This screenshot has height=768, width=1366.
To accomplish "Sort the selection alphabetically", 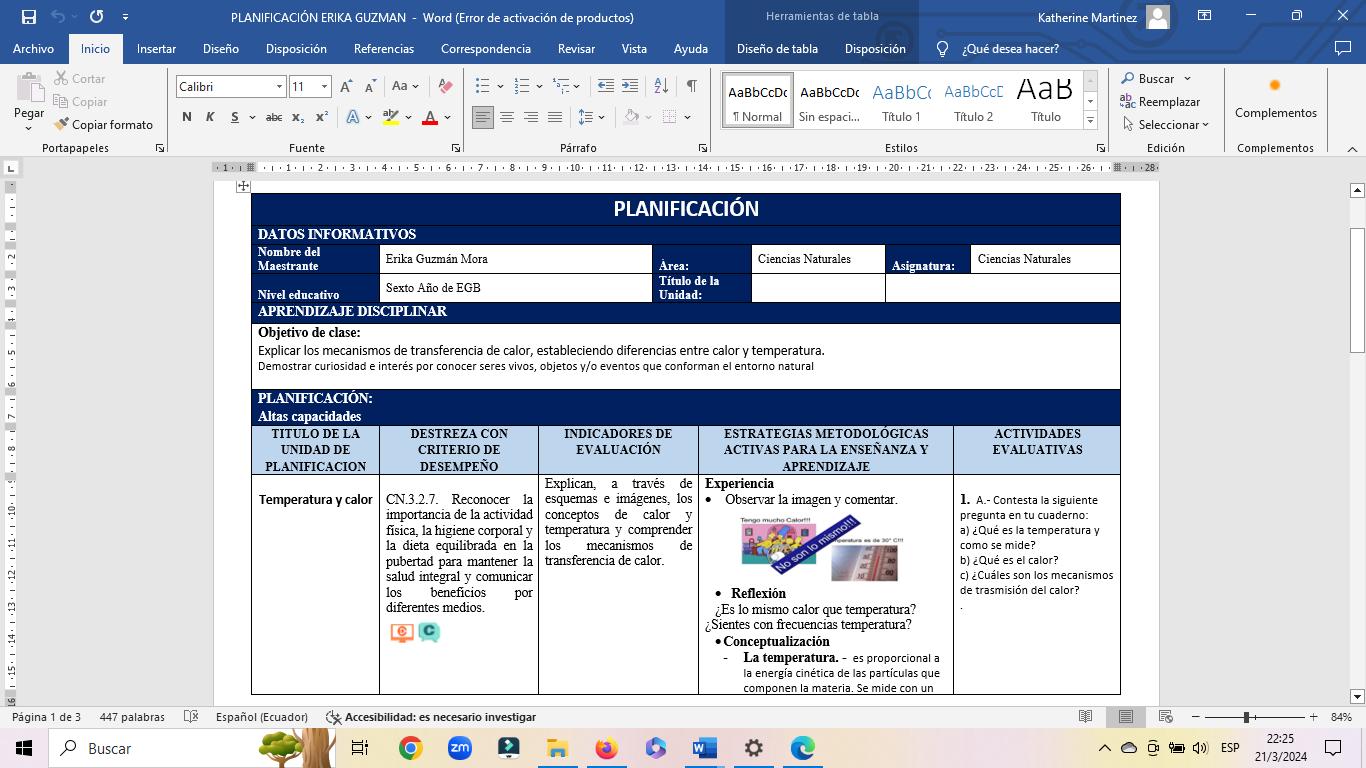I will click(x=661, y=87).
